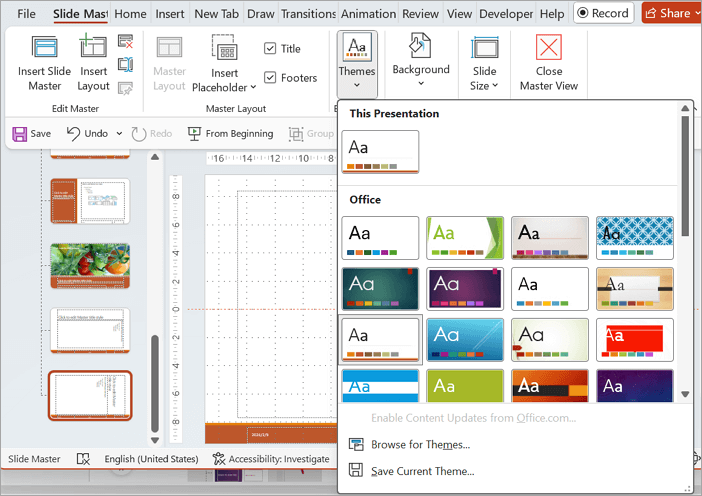Click the Close Master View icon
The width and height of the screenshot is (702, 496).
[x=548, y=48]
